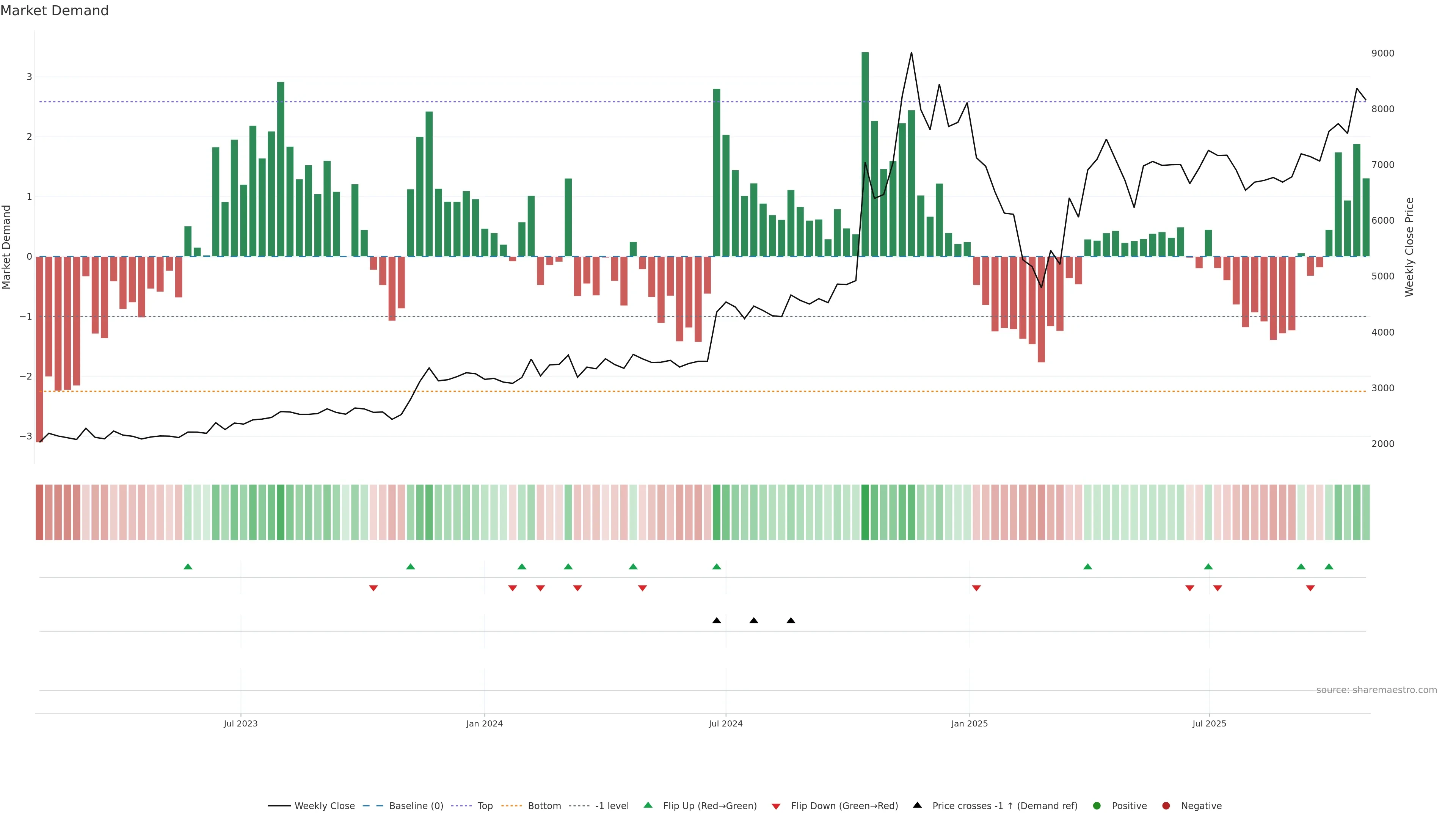Click the leftmost black price-cross triangle marker
1456x819 pixels.
pyautogui.click(x=716, y=620)
